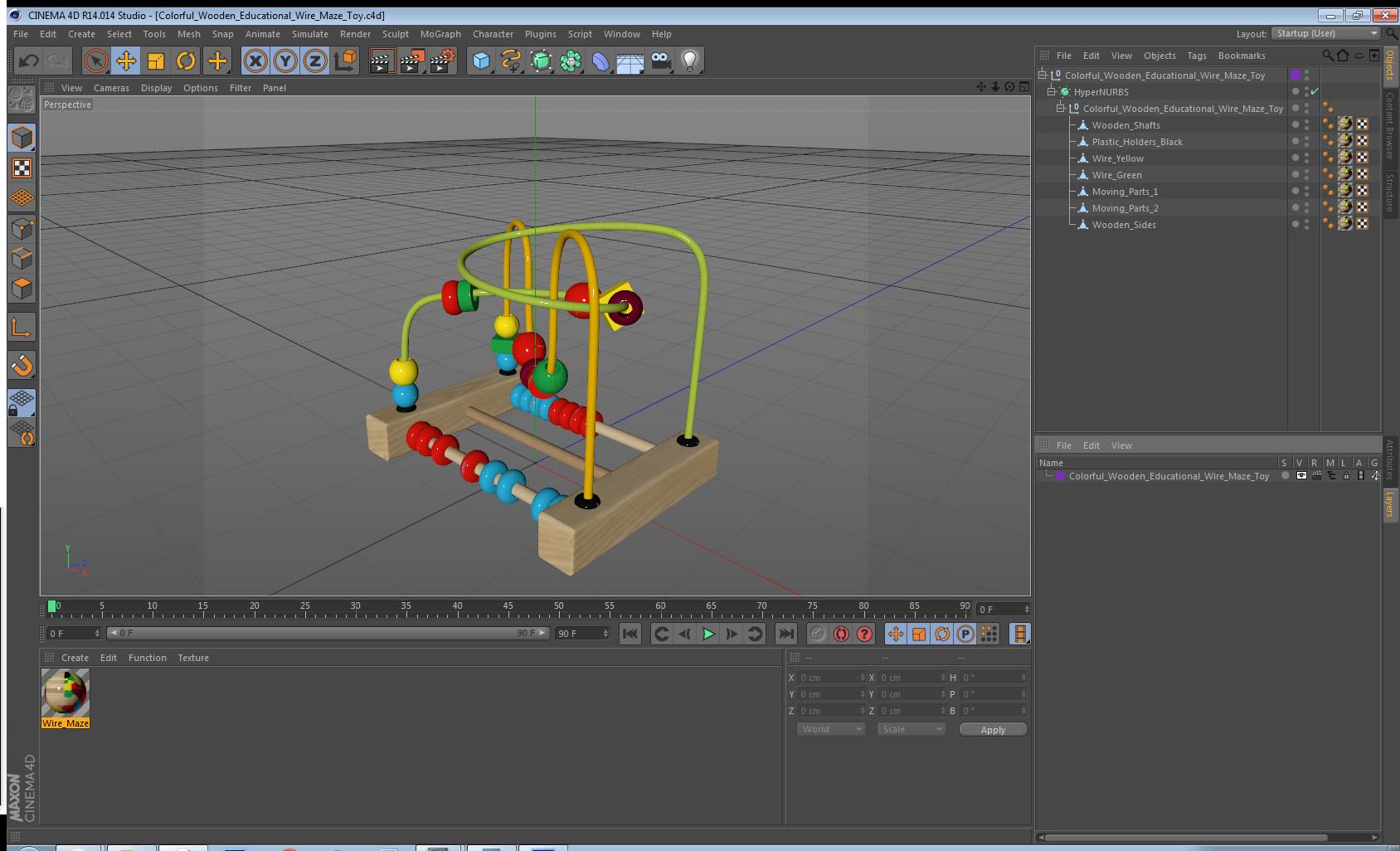Collapse the HyperNURBS object
Viewport: 1400px width, 851px height.
click(1051, 91)
